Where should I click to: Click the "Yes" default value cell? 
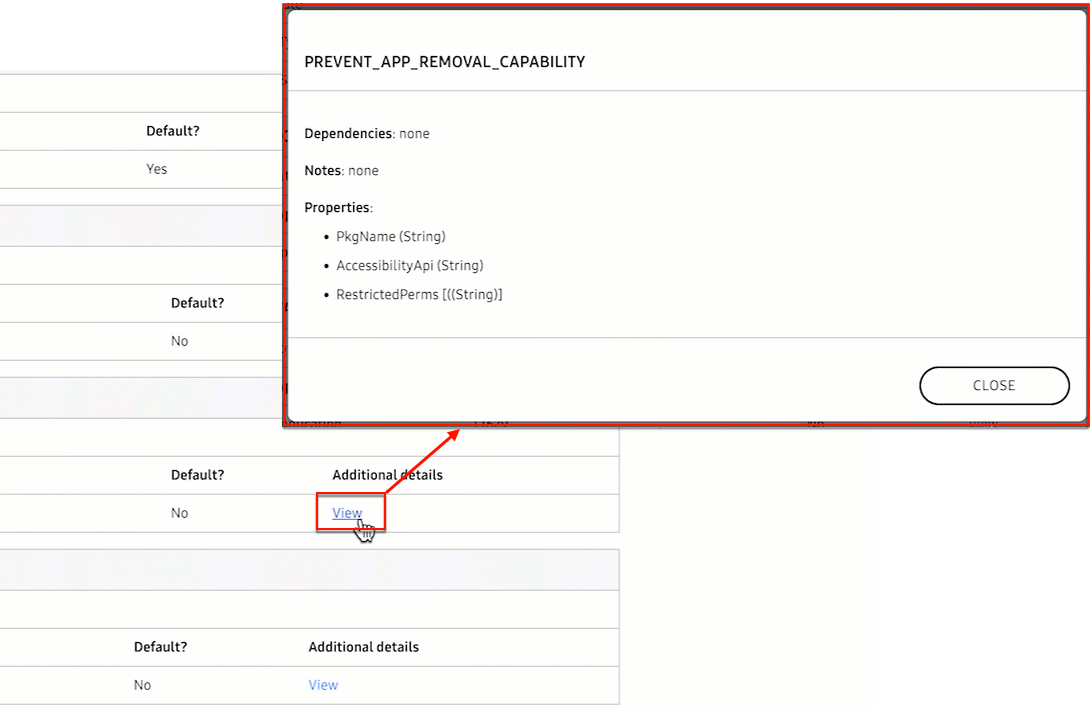(x=157, y=169)
